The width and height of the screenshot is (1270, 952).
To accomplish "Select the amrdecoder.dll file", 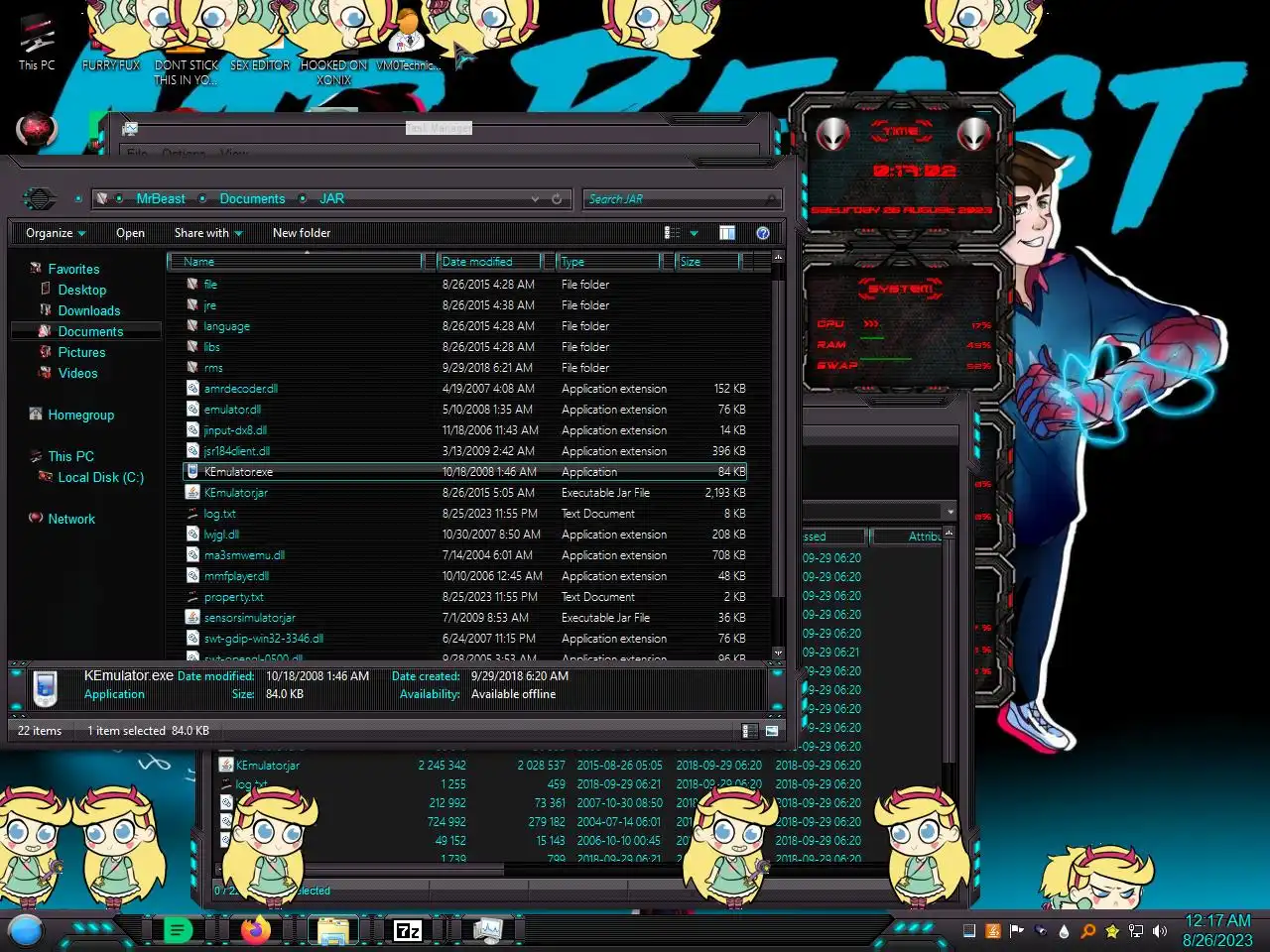I will pos(466,389).
